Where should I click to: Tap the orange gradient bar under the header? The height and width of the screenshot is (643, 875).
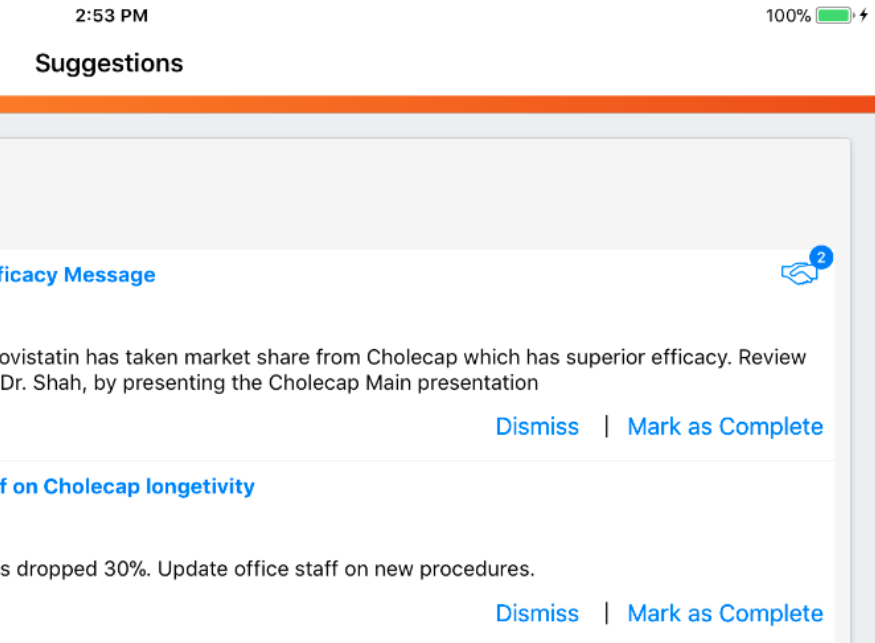pos(437,104)
